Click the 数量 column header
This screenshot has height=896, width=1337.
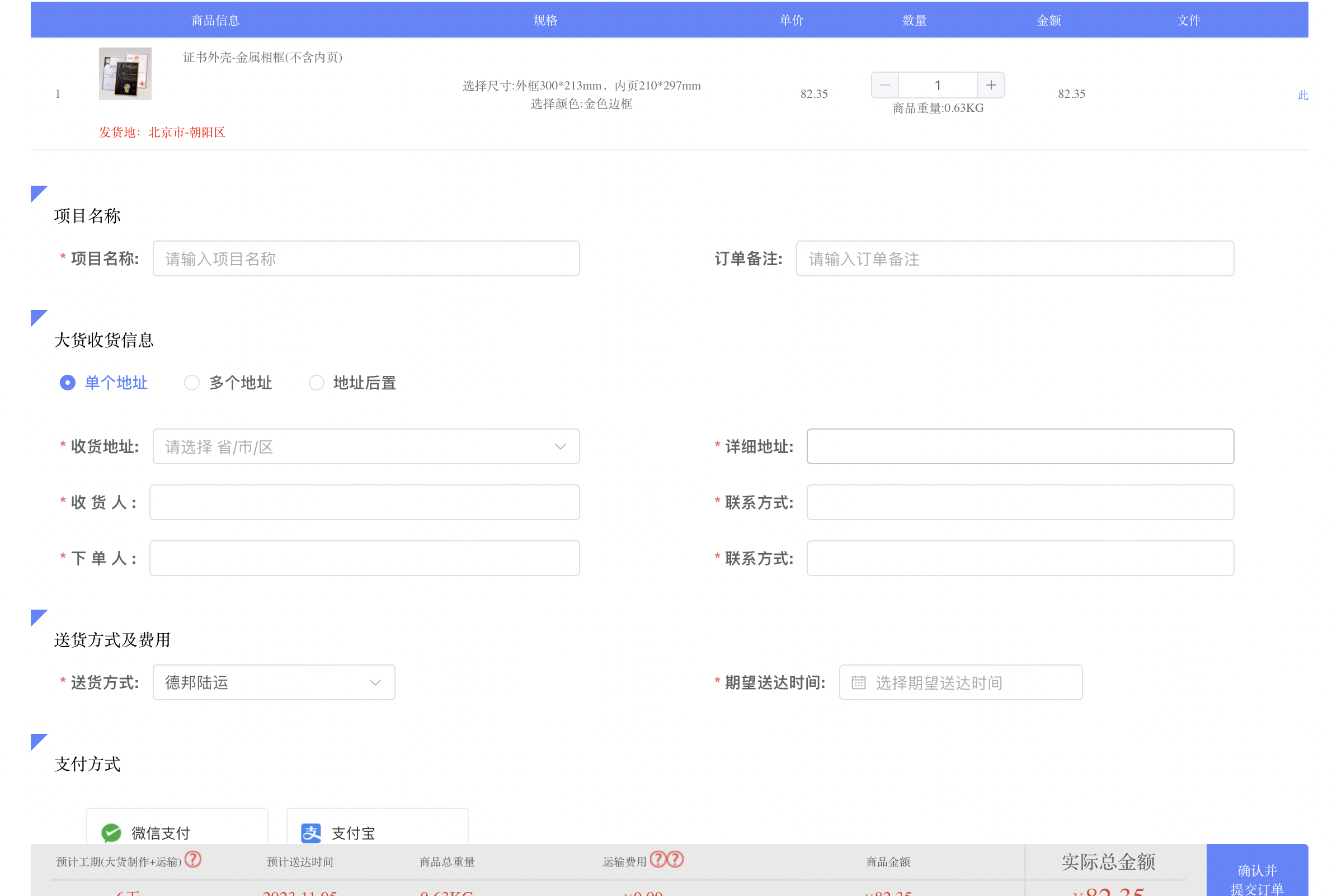coord(914,21)
